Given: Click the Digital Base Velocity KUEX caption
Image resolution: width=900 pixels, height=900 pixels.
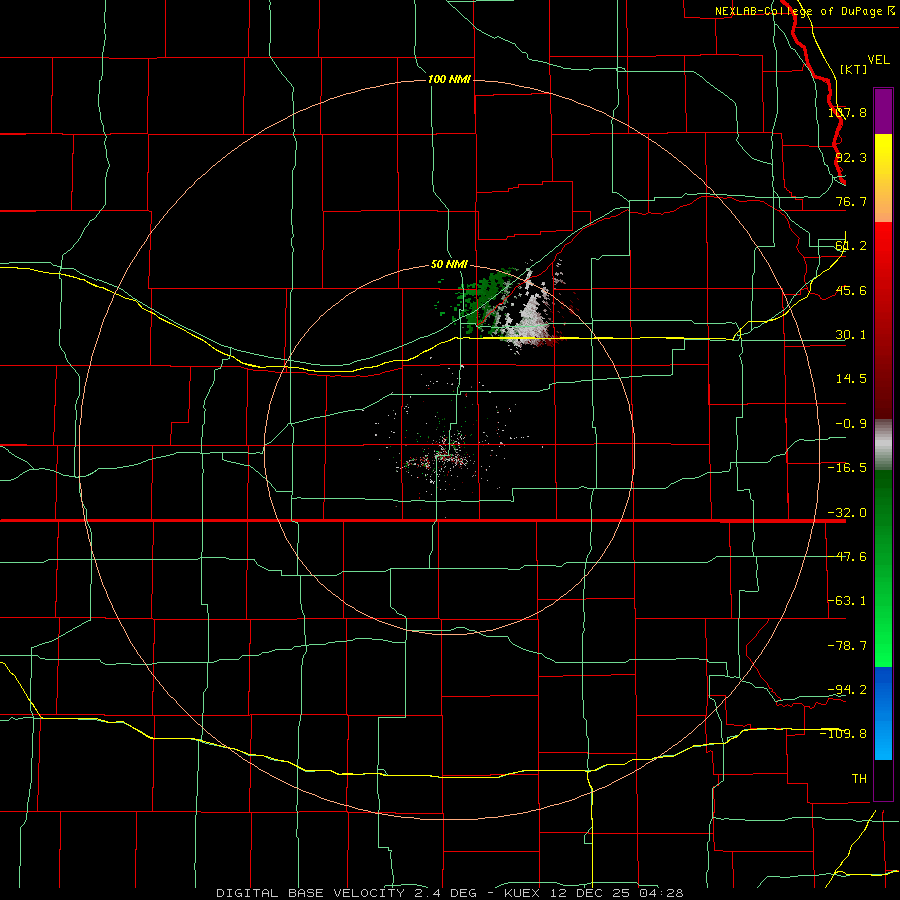Looking at the screenshot, I should point(449,893).
